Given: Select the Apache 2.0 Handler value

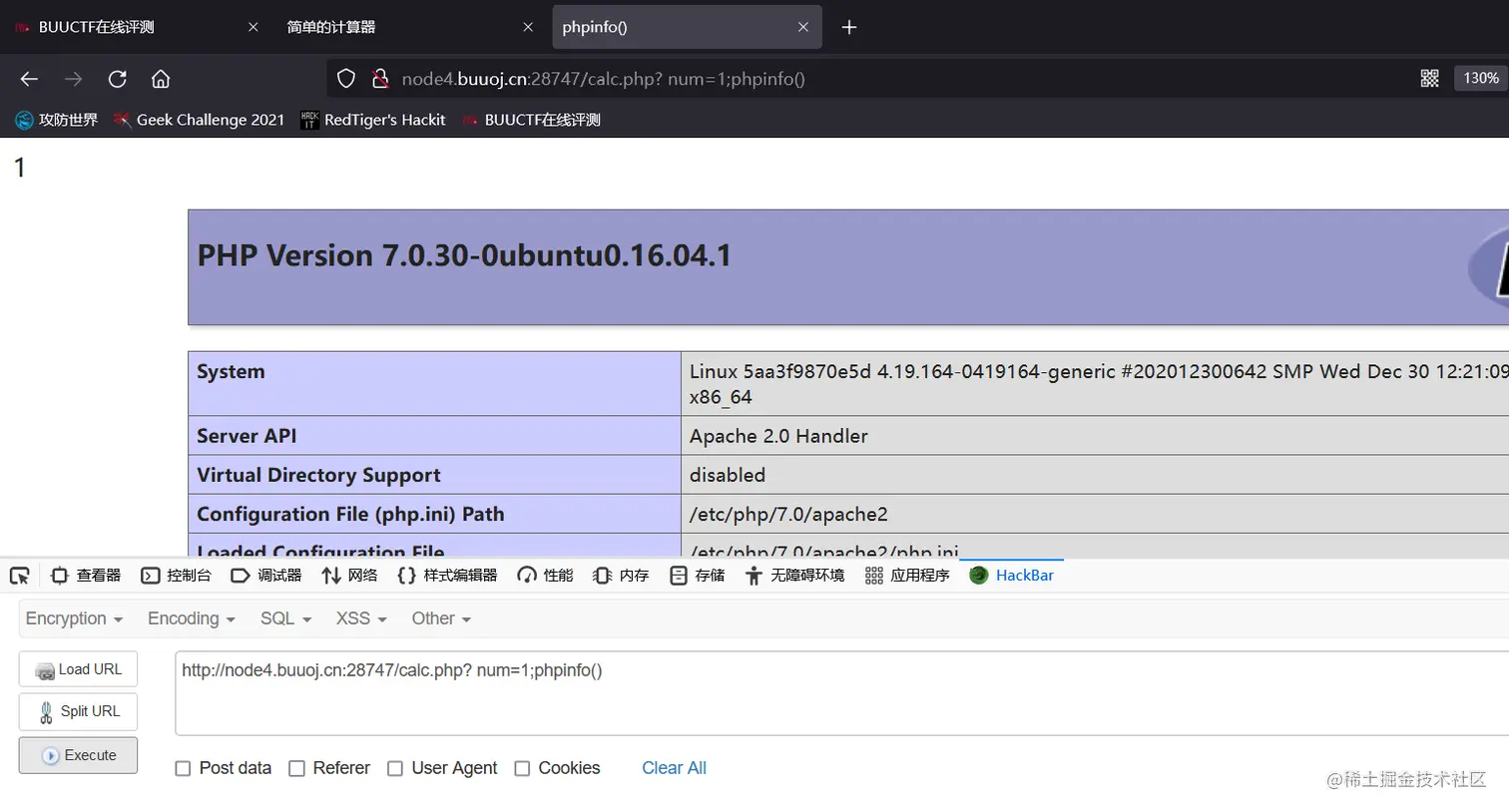Looking at the screenshot, I should tap(778, 436).
